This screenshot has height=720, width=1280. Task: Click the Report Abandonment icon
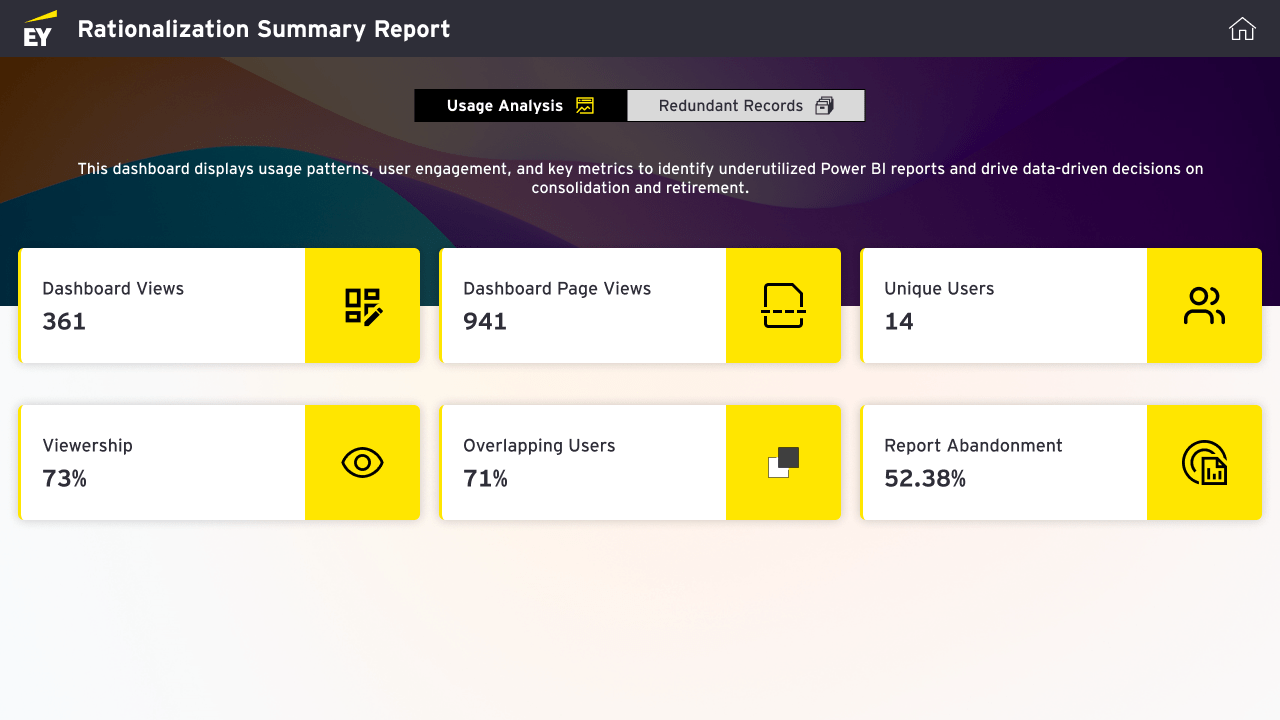click(x=1204, y=463)
